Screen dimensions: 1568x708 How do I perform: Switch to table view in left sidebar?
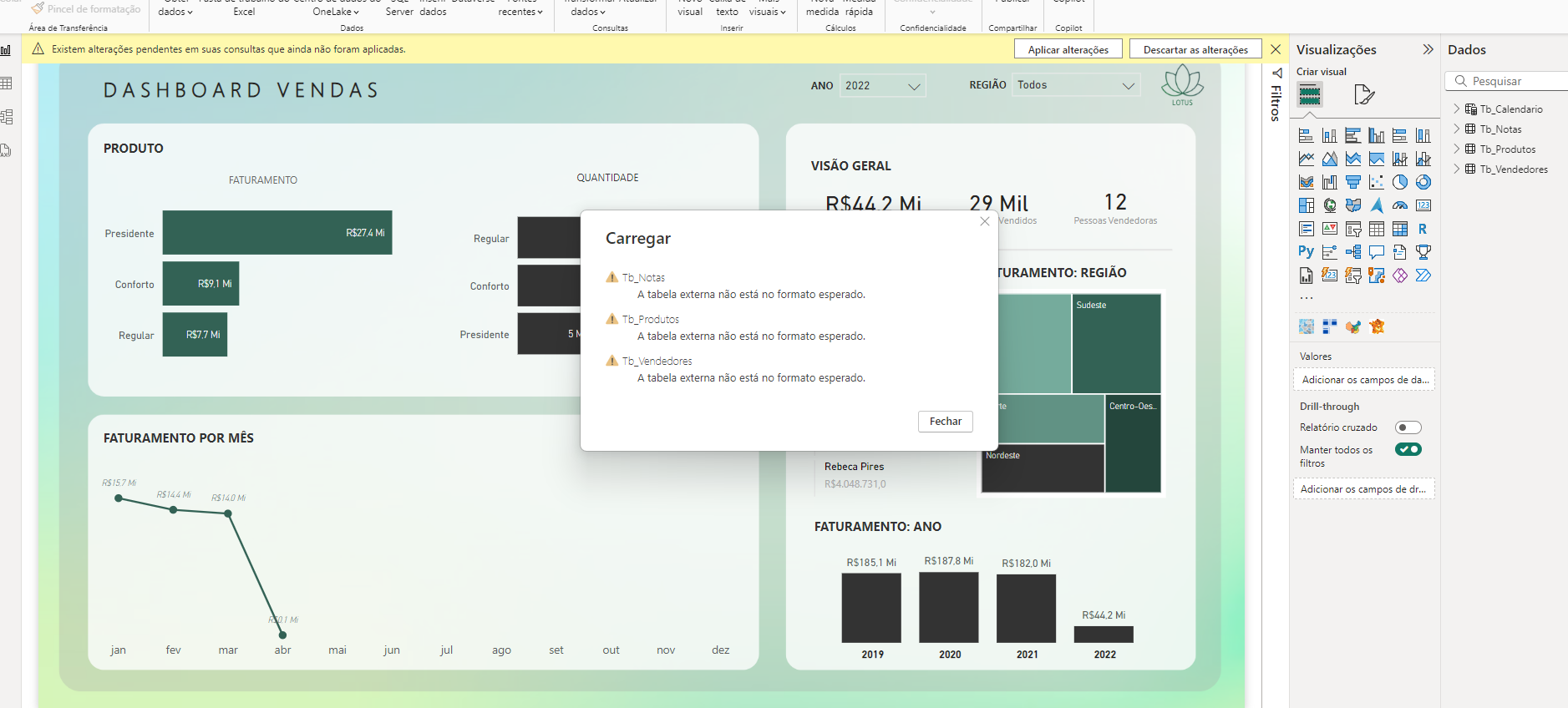coord(6,83)
